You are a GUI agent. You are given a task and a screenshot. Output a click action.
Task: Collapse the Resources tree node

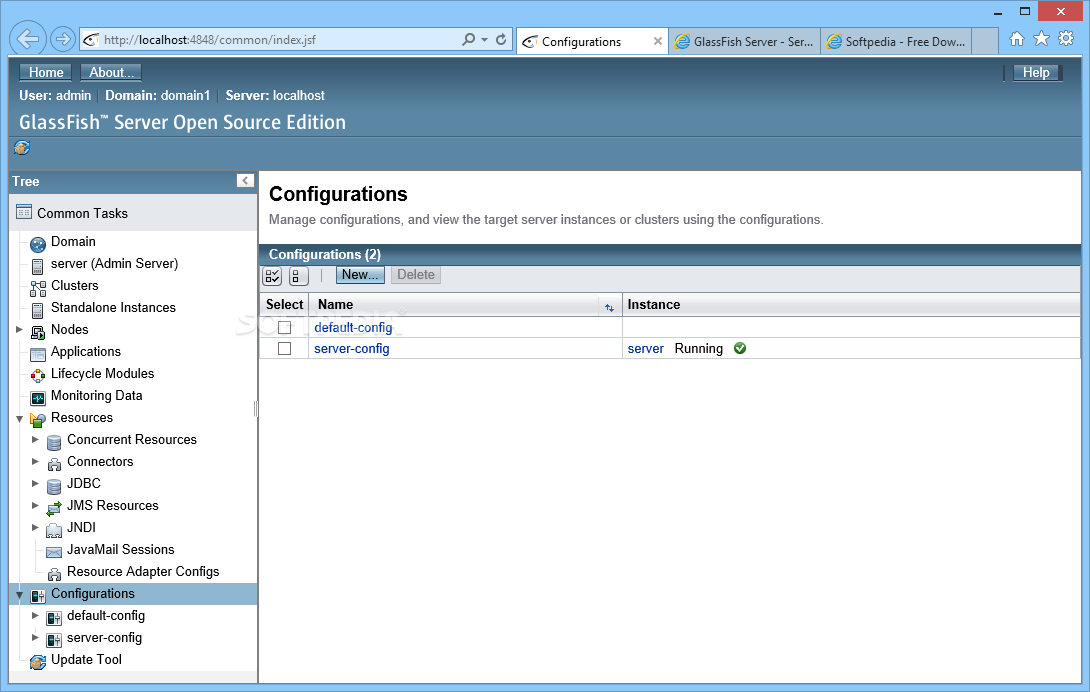pos(19,419)
